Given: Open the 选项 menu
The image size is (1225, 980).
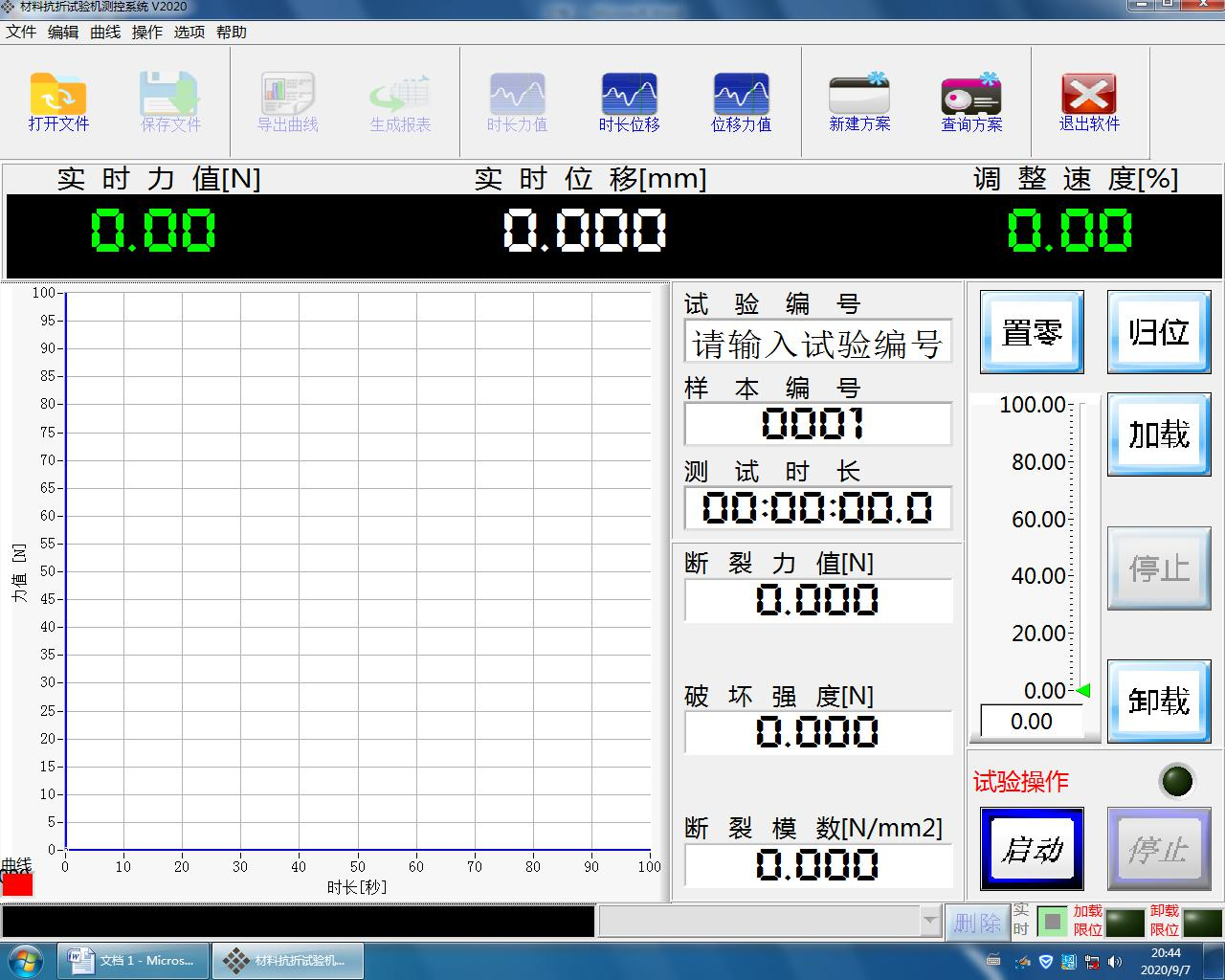Looking at the screenshot, I should [x=189, y=32].
